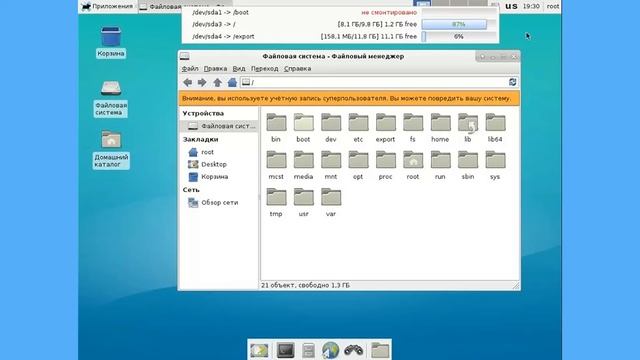
Task: Open the Правка menu
Action: click(215, 69)
